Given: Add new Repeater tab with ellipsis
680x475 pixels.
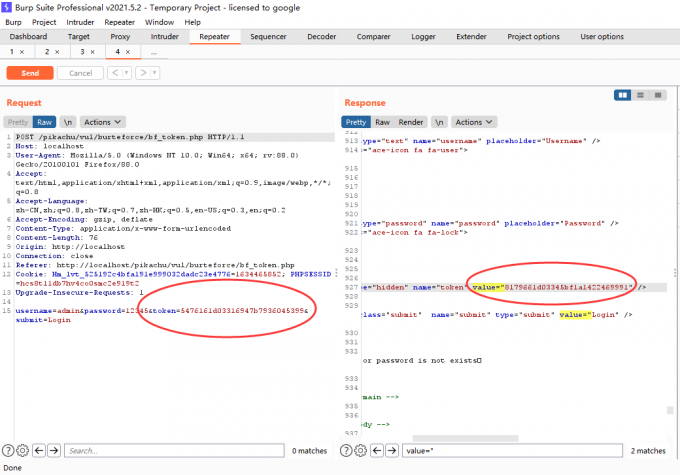Looking at the screenshot, I should tap(154, 52).
